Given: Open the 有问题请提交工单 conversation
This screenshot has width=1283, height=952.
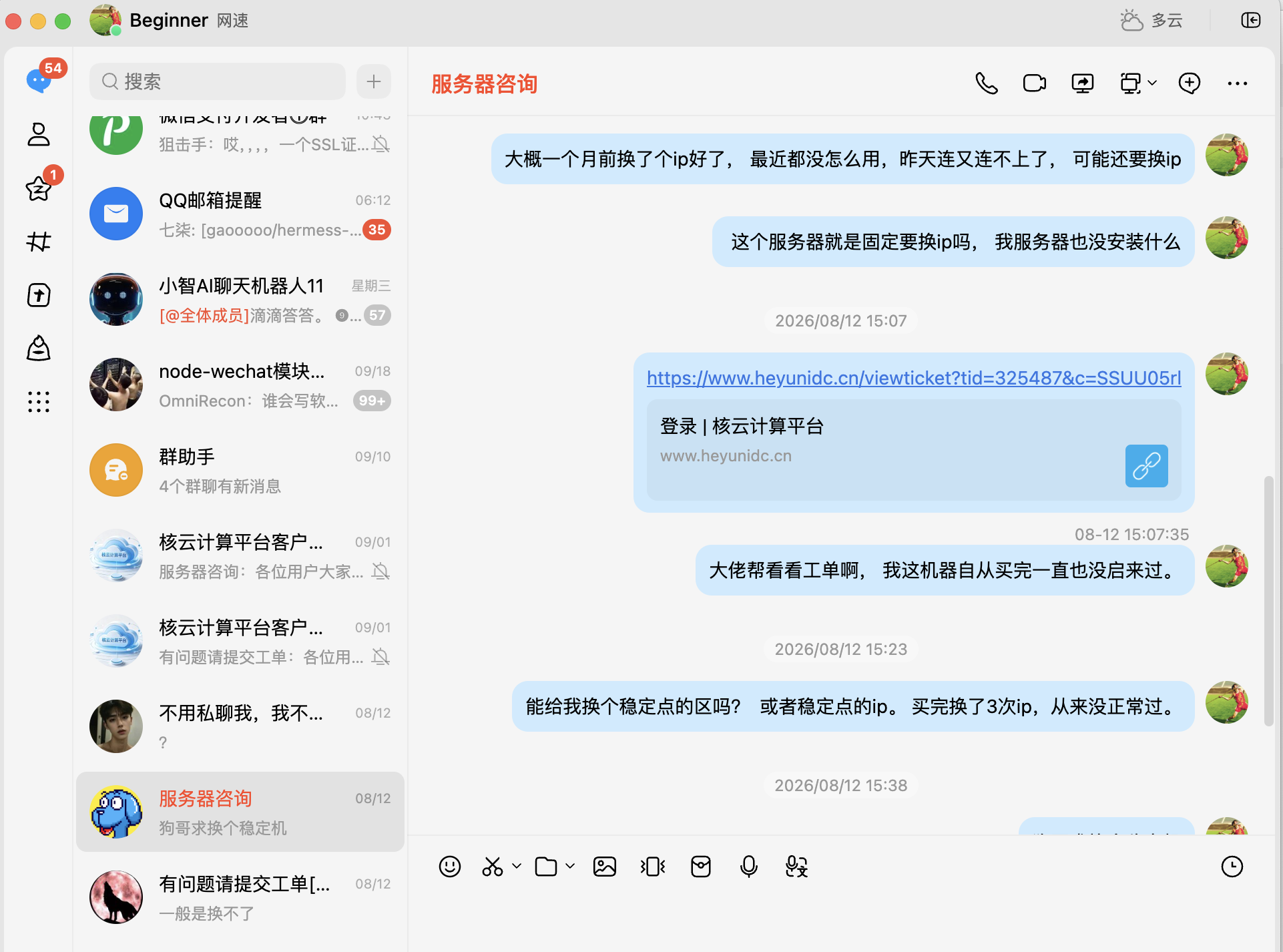Looking at the screenshot, I should click(240, 897).
